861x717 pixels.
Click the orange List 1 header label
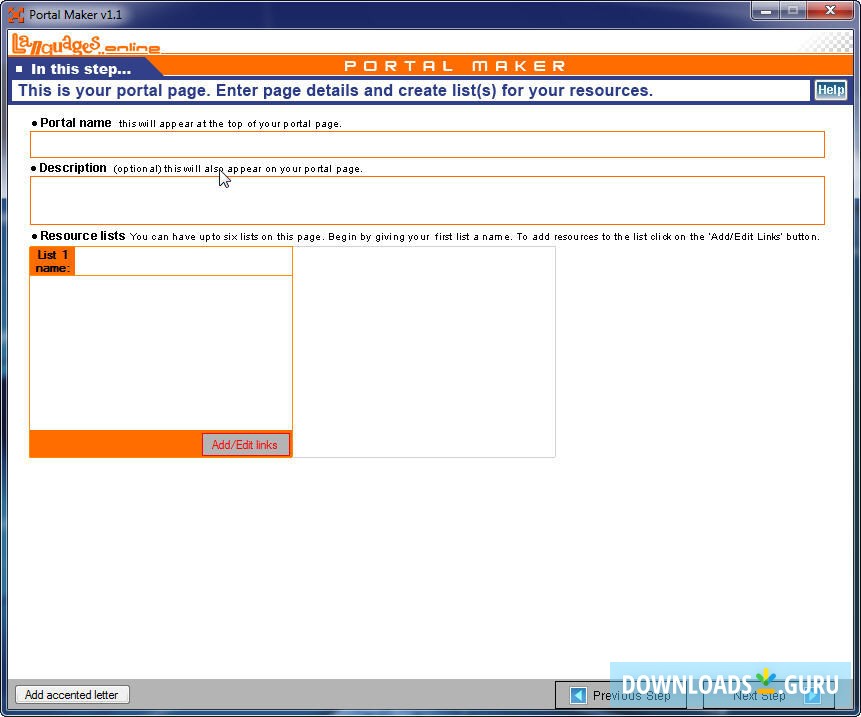coord(52,261)
